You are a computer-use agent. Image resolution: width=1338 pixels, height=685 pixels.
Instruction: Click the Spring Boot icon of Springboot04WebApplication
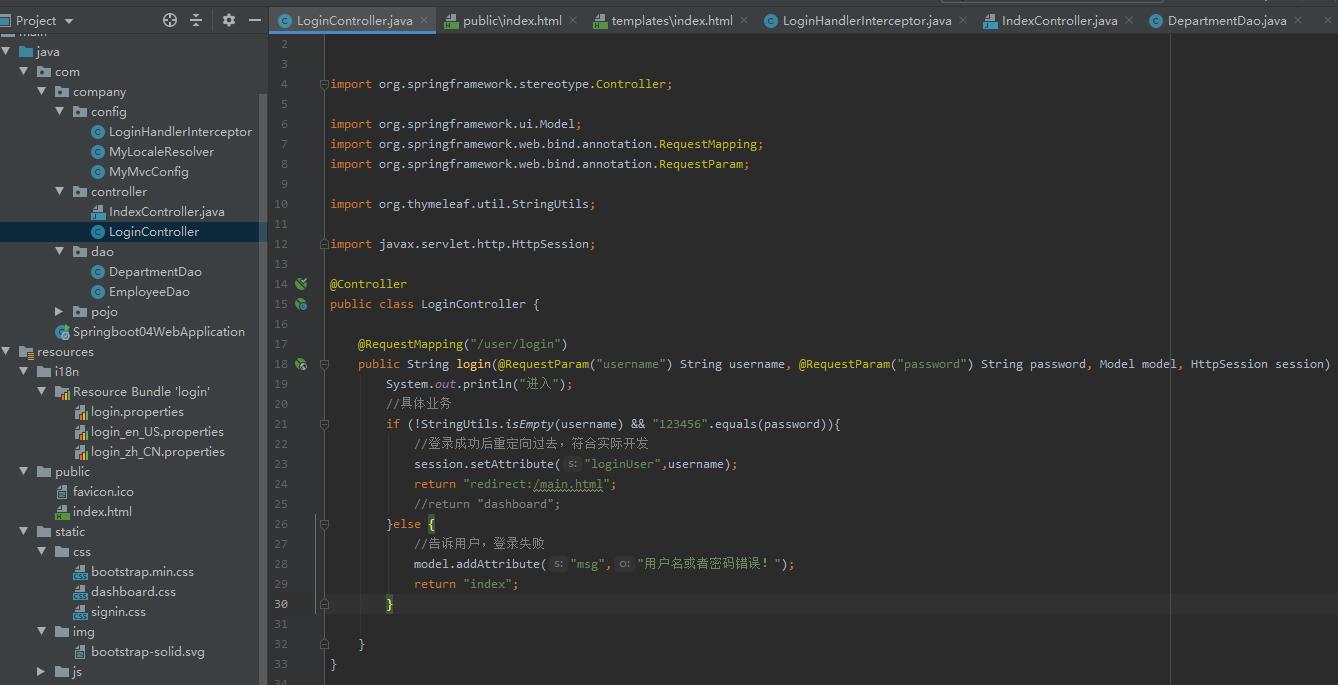pyautogui.click(x=62, y=332)
